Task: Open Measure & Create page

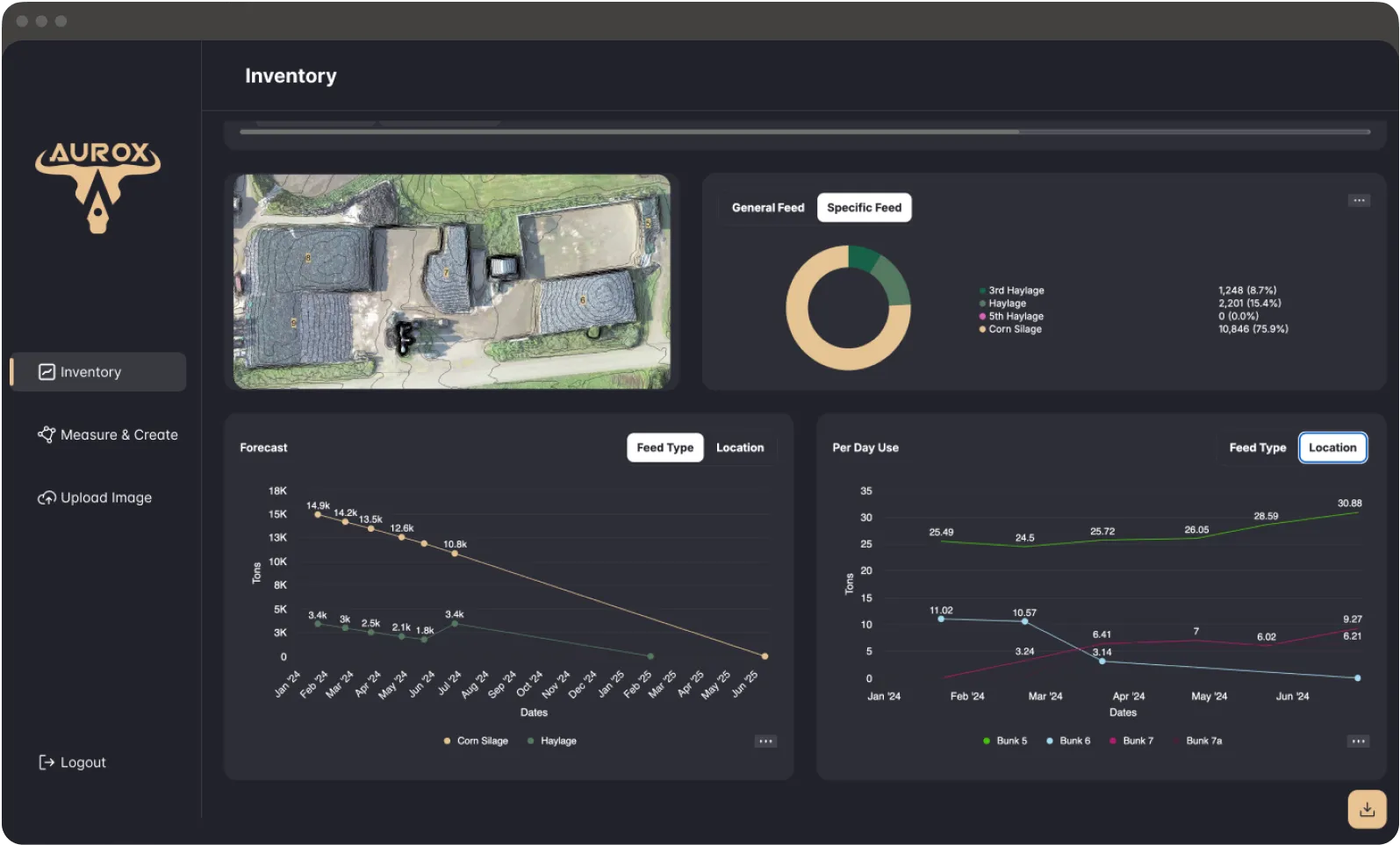Action: pyautogui.click(x=108, y=434)
